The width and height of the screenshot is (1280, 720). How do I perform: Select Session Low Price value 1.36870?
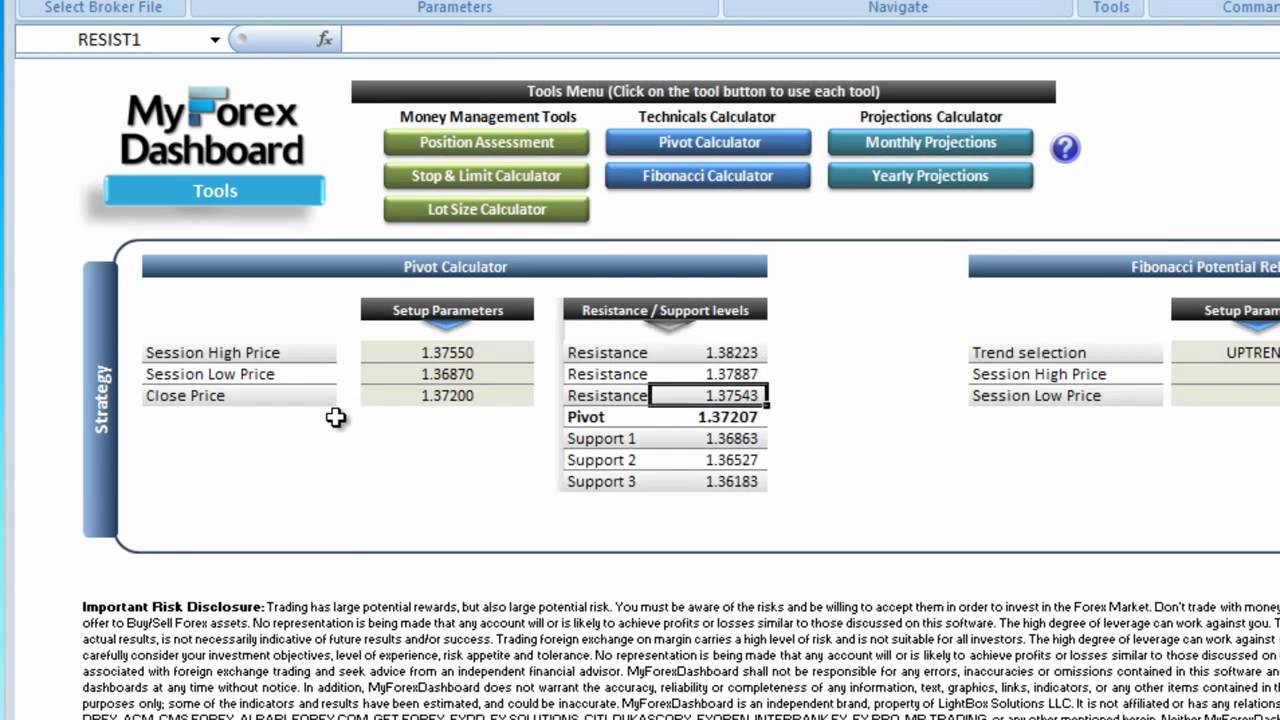(x=447, y=374)
